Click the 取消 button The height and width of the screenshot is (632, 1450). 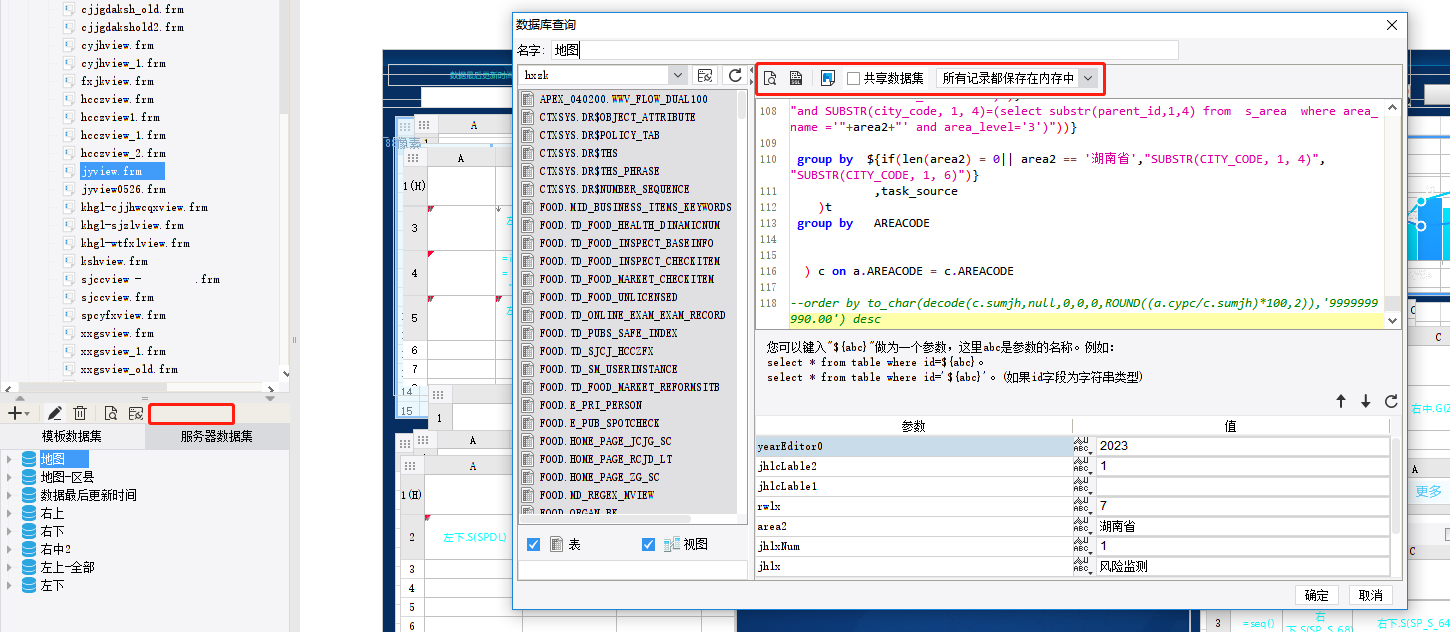tap(1370, 595)
